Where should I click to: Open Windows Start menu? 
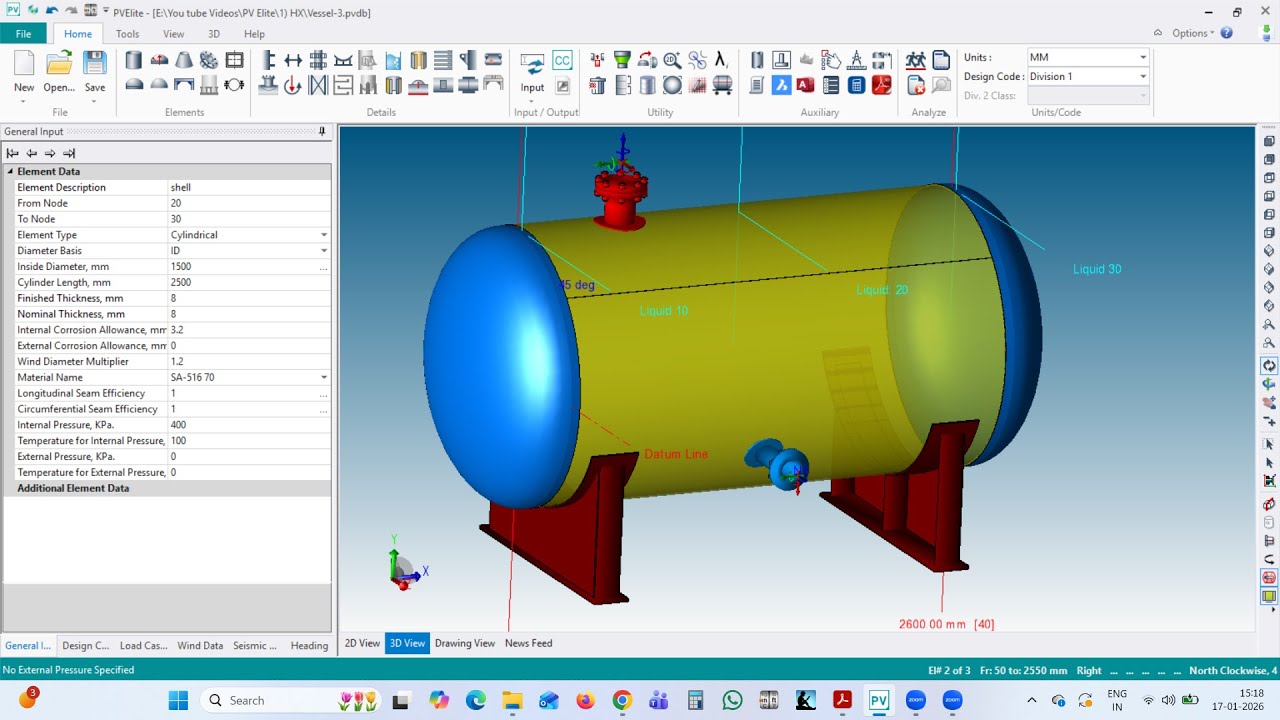coord(178,700)
